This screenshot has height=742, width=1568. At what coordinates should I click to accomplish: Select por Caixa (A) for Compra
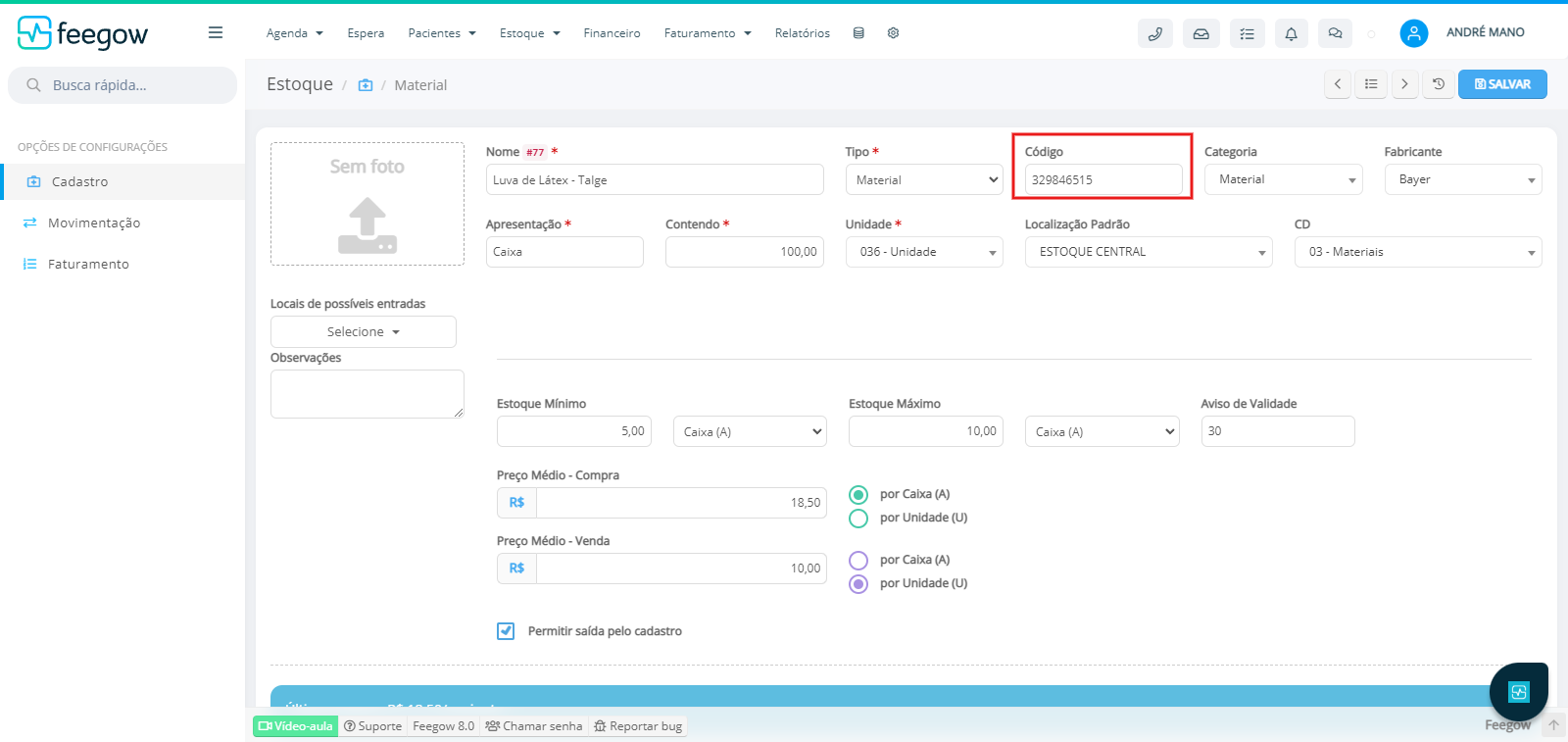tap(858, 495)
